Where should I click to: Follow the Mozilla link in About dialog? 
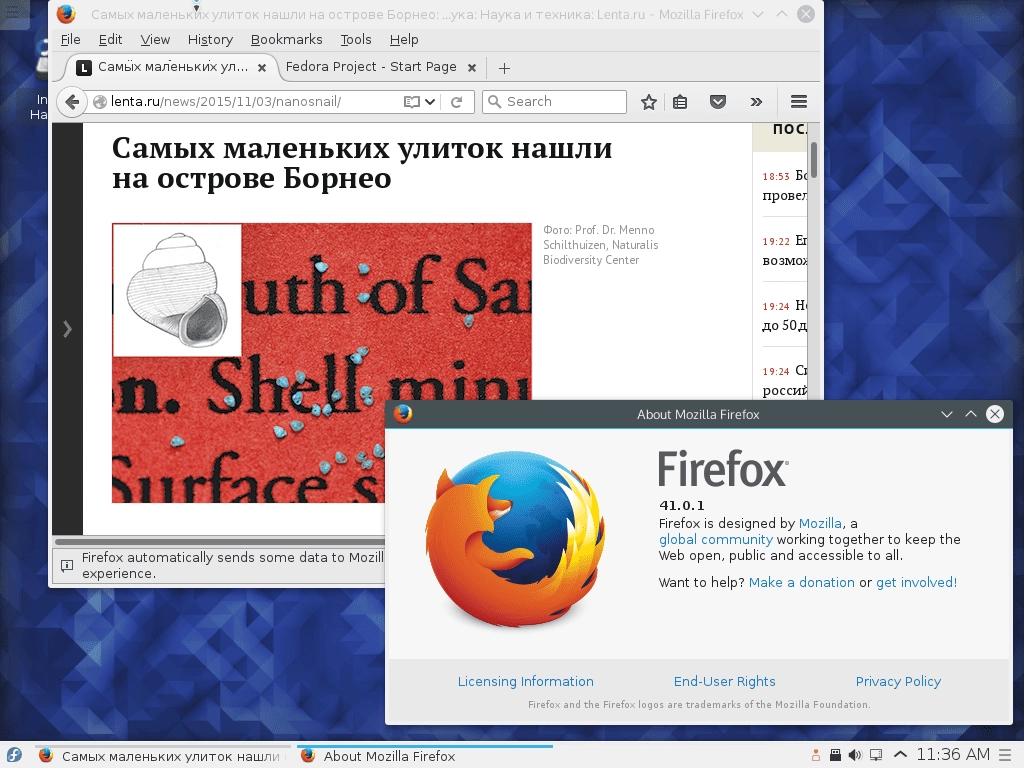point(820,524)
